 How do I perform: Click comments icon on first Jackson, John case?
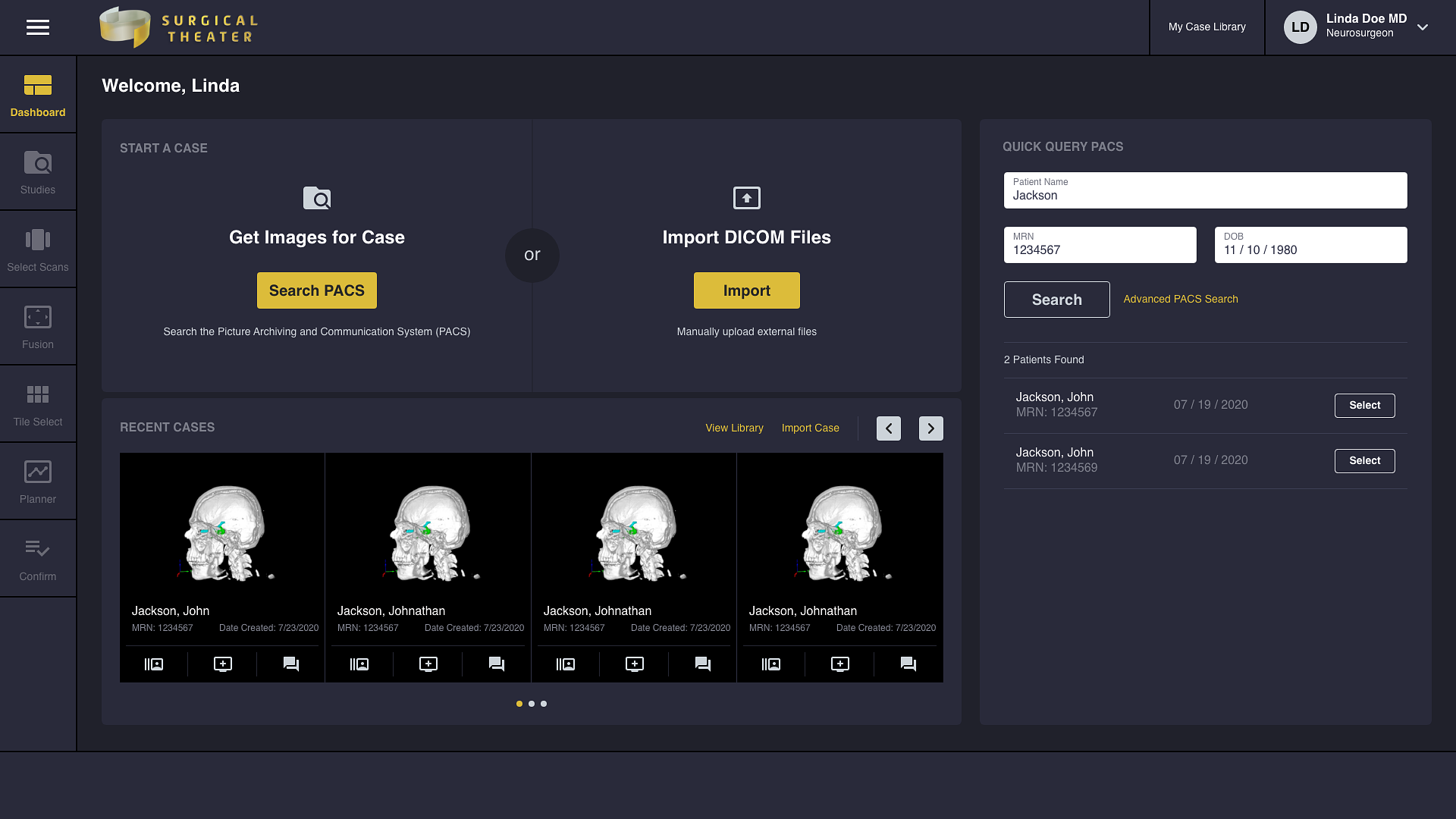coord(291,664)
